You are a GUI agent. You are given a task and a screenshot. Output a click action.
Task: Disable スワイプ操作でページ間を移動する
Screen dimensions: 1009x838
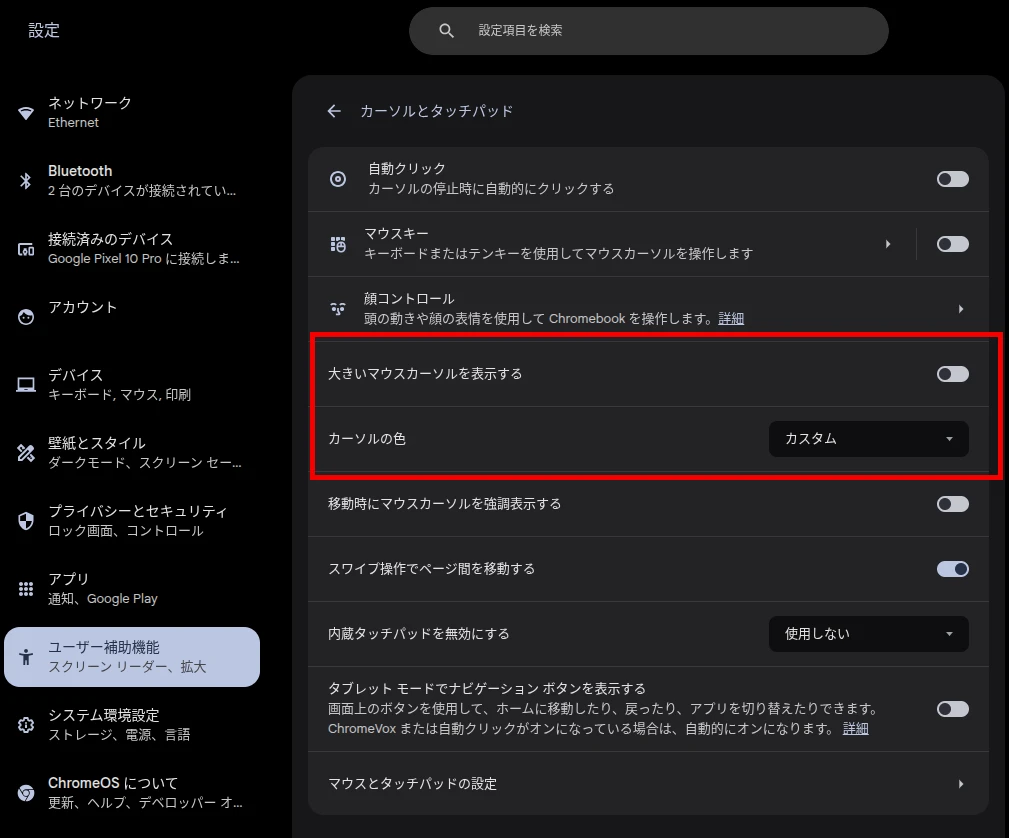(x=951, y=569)
